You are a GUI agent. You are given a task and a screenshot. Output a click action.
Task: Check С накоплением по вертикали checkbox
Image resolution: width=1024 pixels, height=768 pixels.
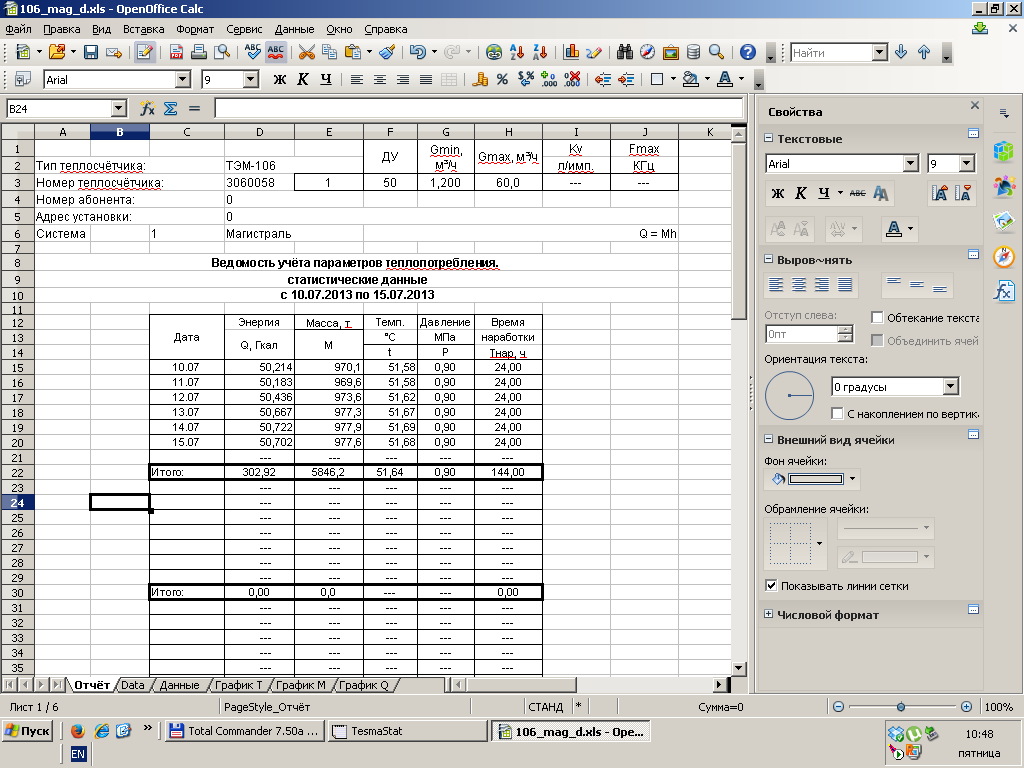pyautogui.click(x=837, y=413)
